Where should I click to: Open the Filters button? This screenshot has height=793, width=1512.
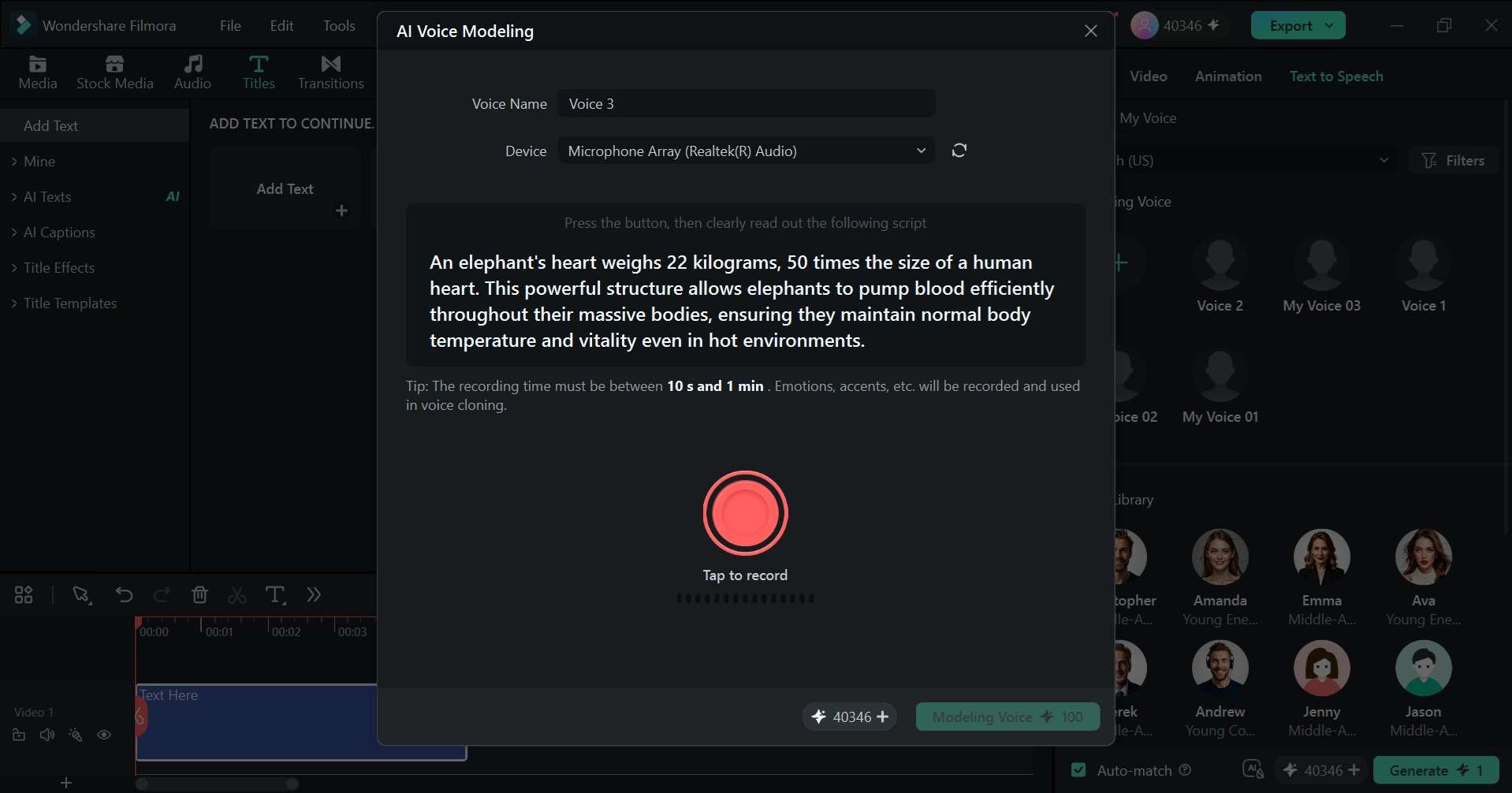(x=1454, y=160)
